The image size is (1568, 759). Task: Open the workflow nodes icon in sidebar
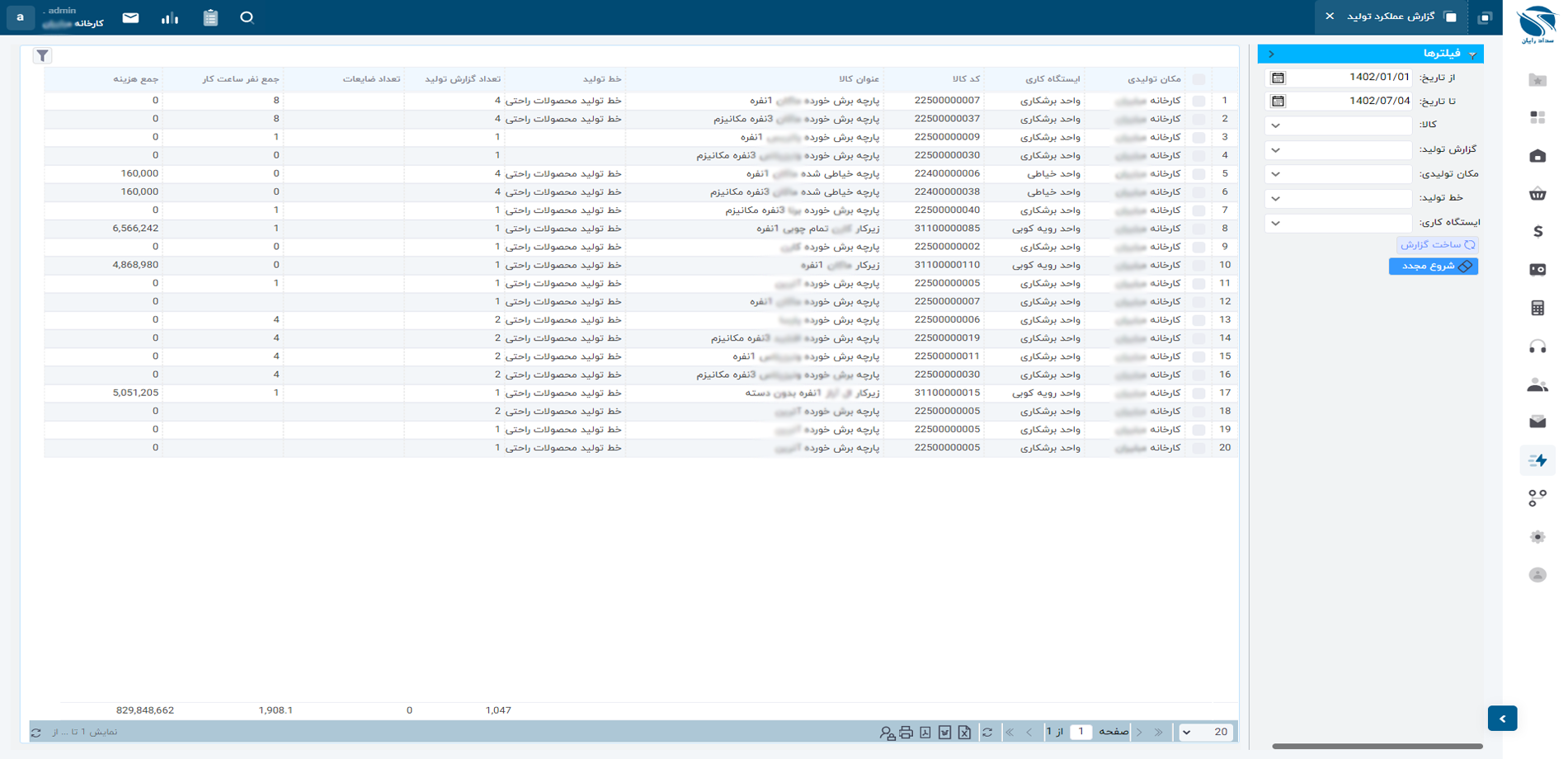[1537, 498]
